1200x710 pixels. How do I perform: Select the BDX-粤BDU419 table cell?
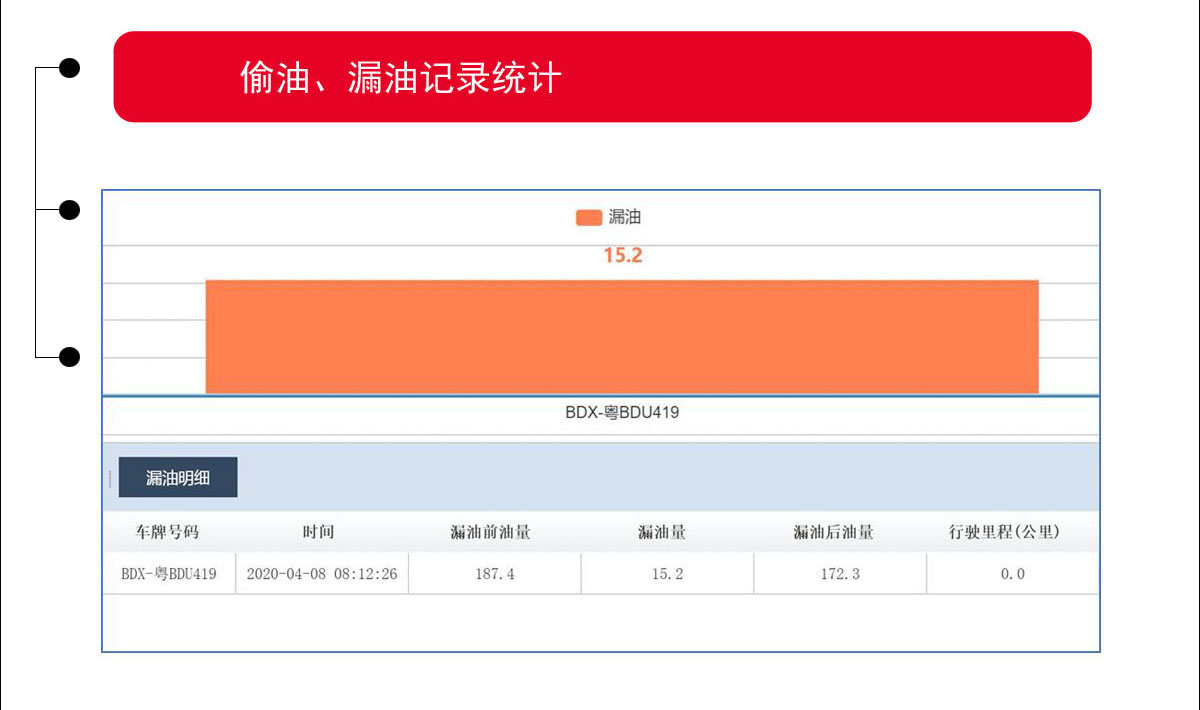tap(169, 574)
